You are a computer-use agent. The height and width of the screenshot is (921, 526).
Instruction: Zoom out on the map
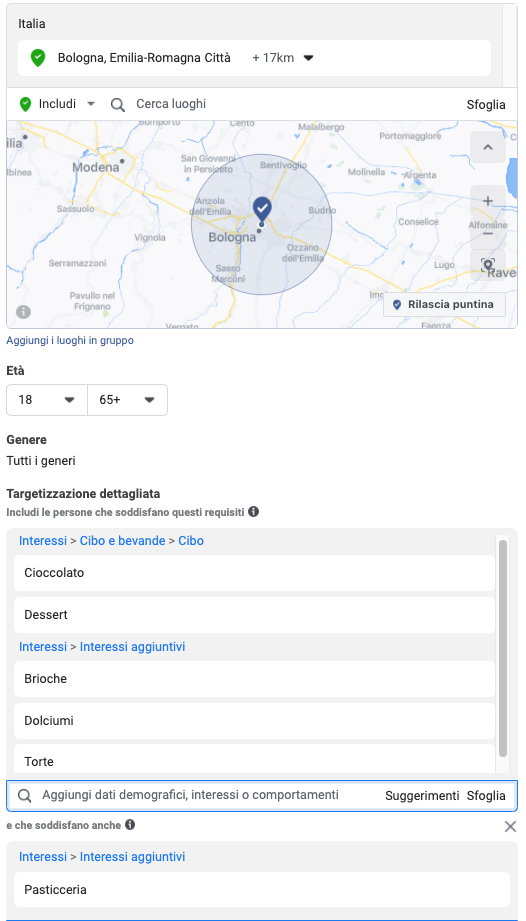(x=487, y=234)
